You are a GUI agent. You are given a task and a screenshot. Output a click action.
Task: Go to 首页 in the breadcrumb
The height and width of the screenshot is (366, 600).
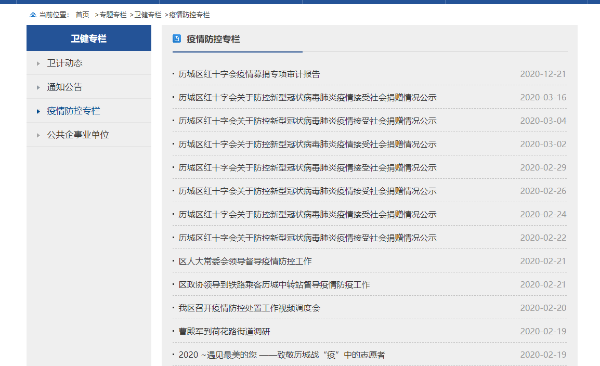click(x=82, y=15)
